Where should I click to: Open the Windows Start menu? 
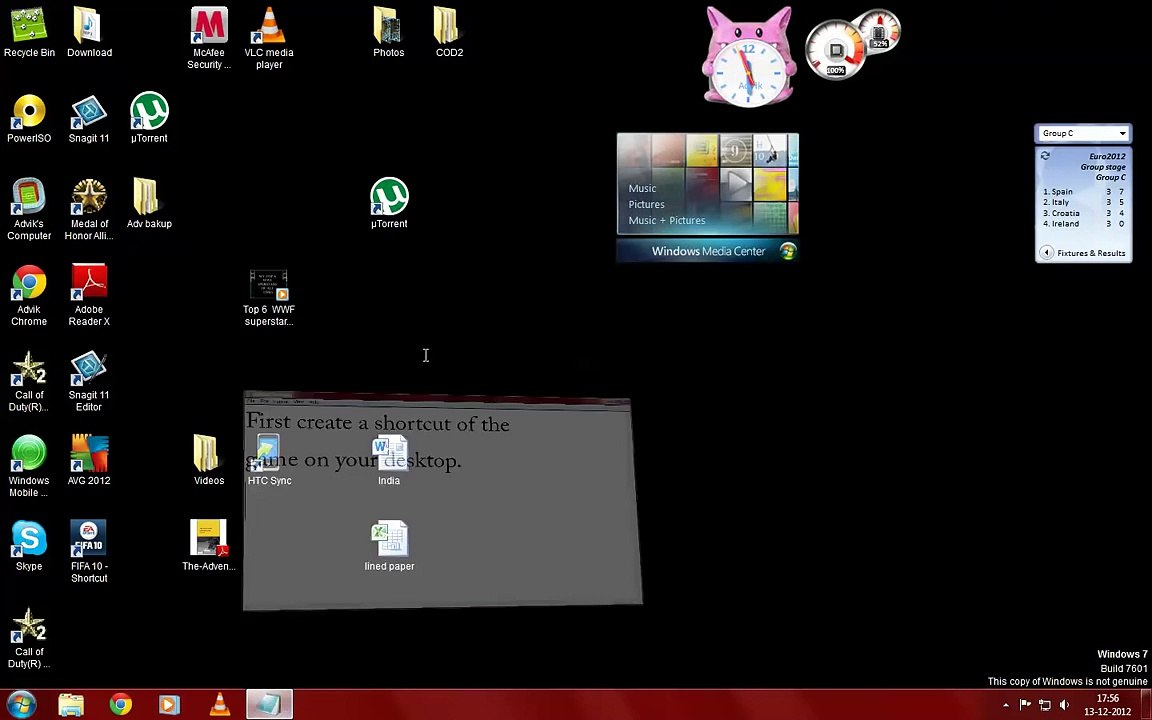pyautogui.click(x=21, y=704)
